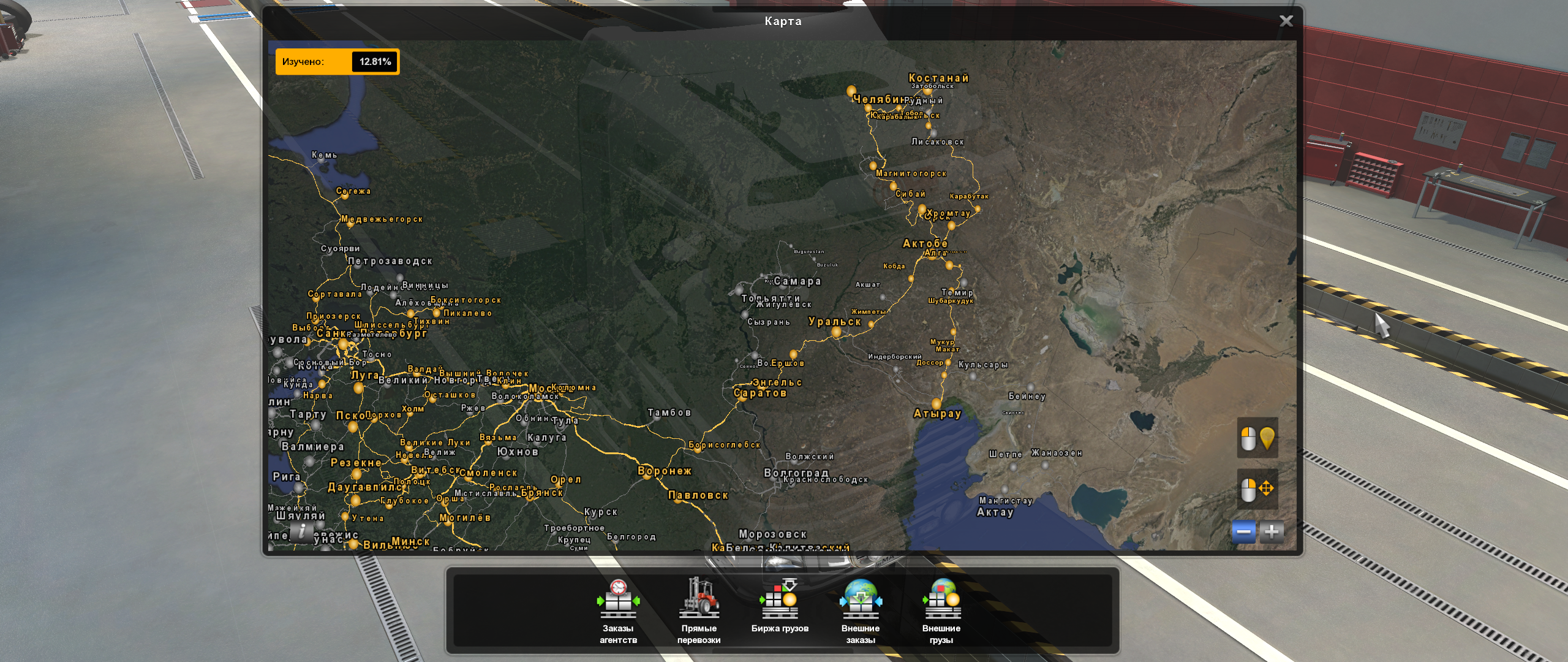Select Саратов city marker

(742, 397)
